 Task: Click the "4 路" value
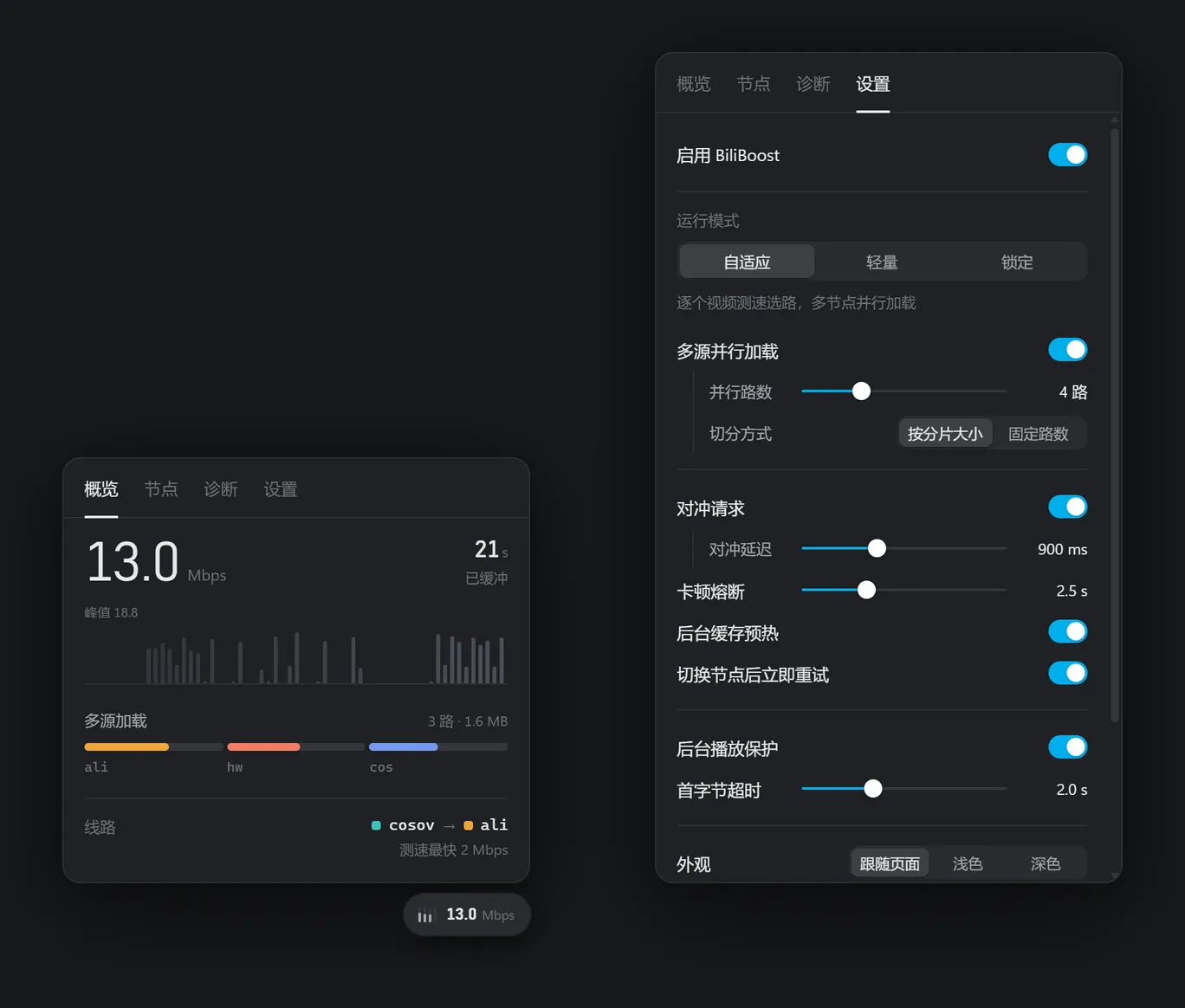pos(1073,392)
